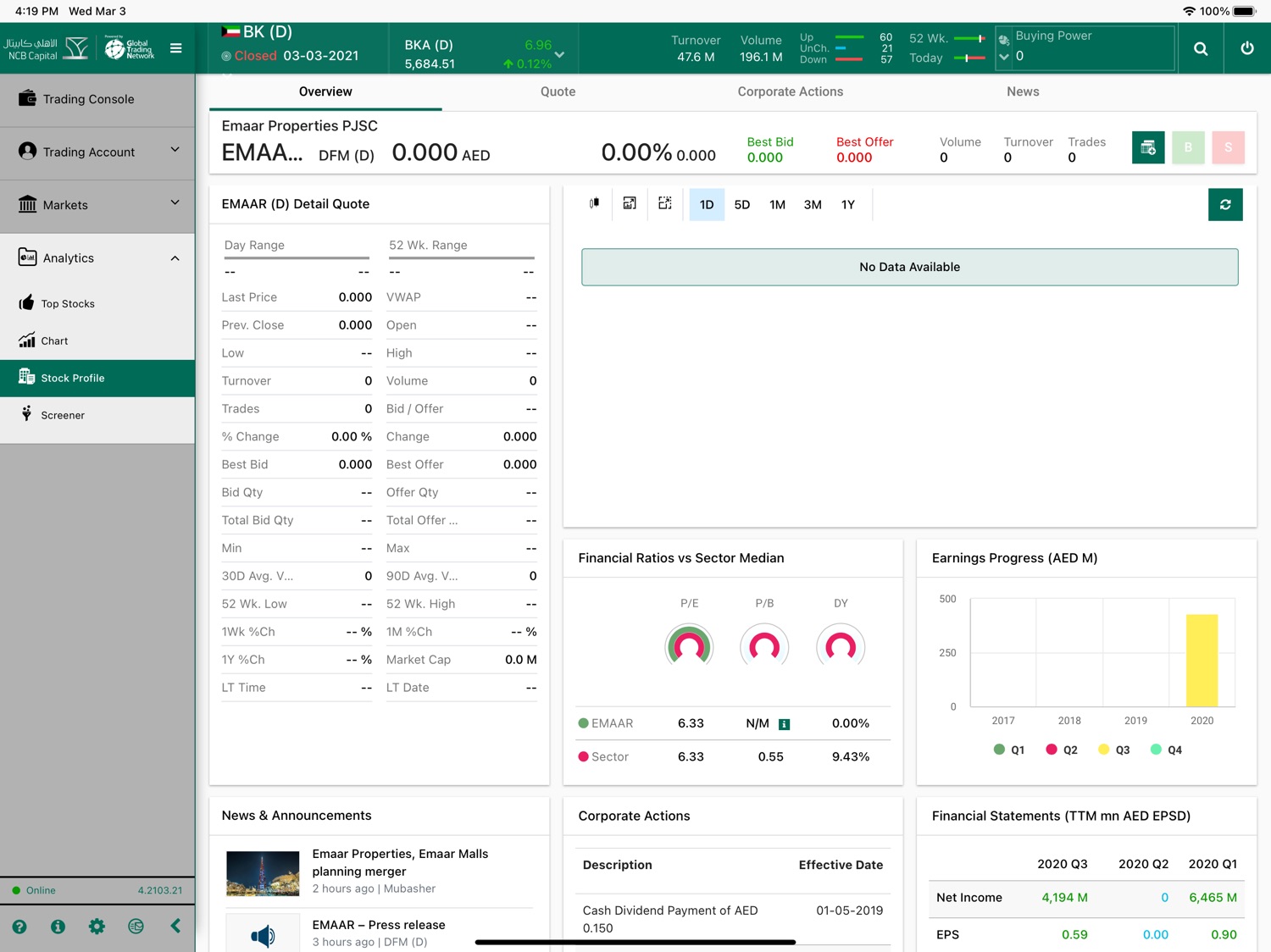Click the speaker icon for EMAAR Press release

(x=263, y=935)
